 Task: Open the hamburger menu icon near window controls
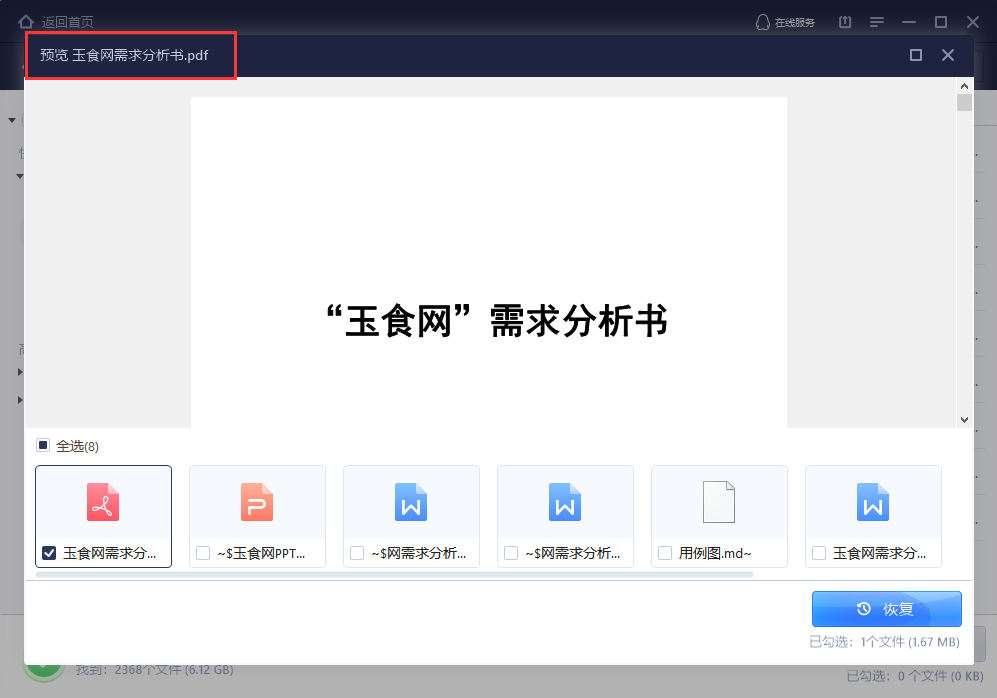pos(879,21)
